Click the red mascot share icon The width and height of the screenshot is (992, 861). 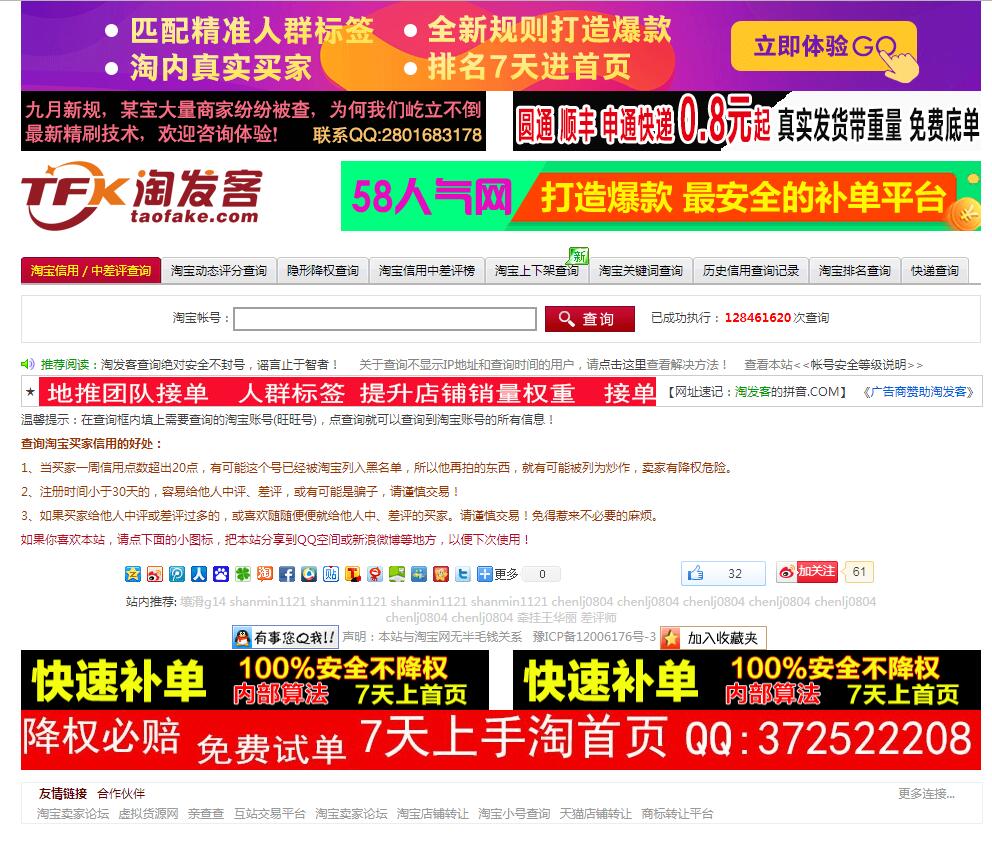375,574
